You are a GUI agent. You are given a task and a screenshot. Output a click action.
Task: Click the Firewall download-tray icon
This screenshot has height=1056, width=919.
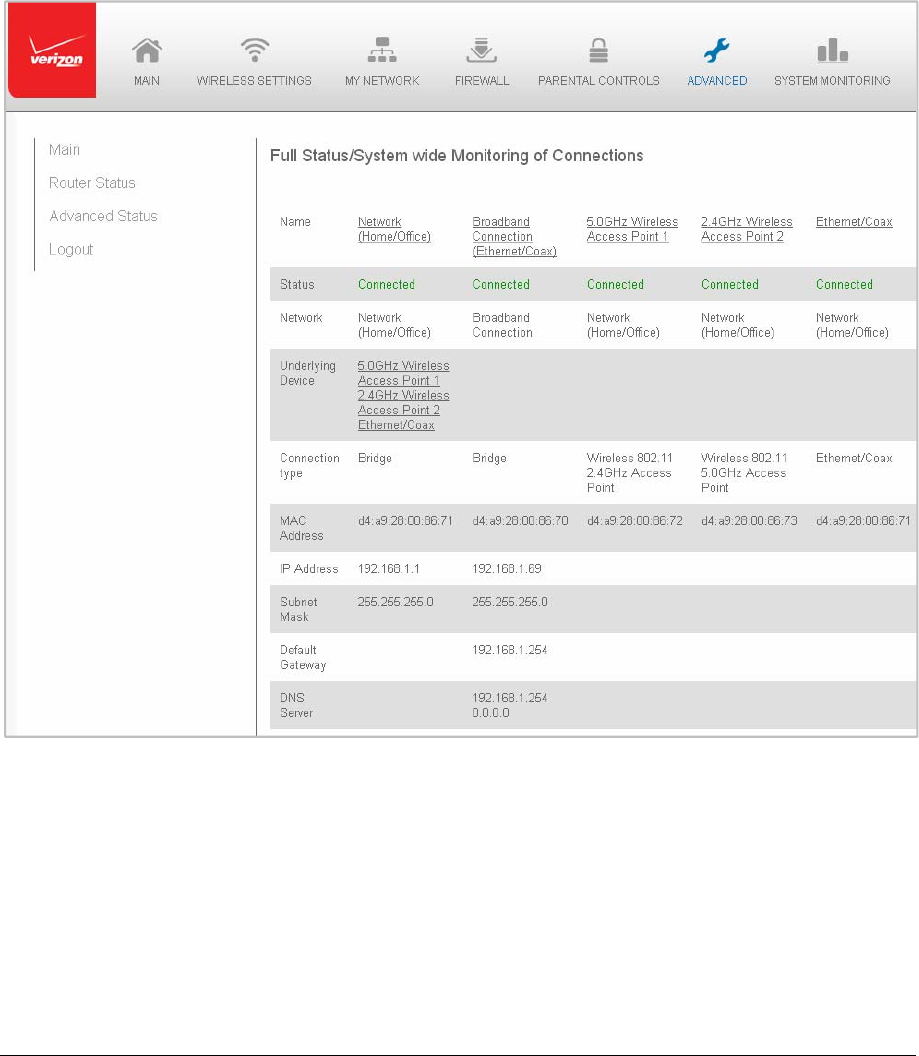pyautogui.click(x=481, y=51)
